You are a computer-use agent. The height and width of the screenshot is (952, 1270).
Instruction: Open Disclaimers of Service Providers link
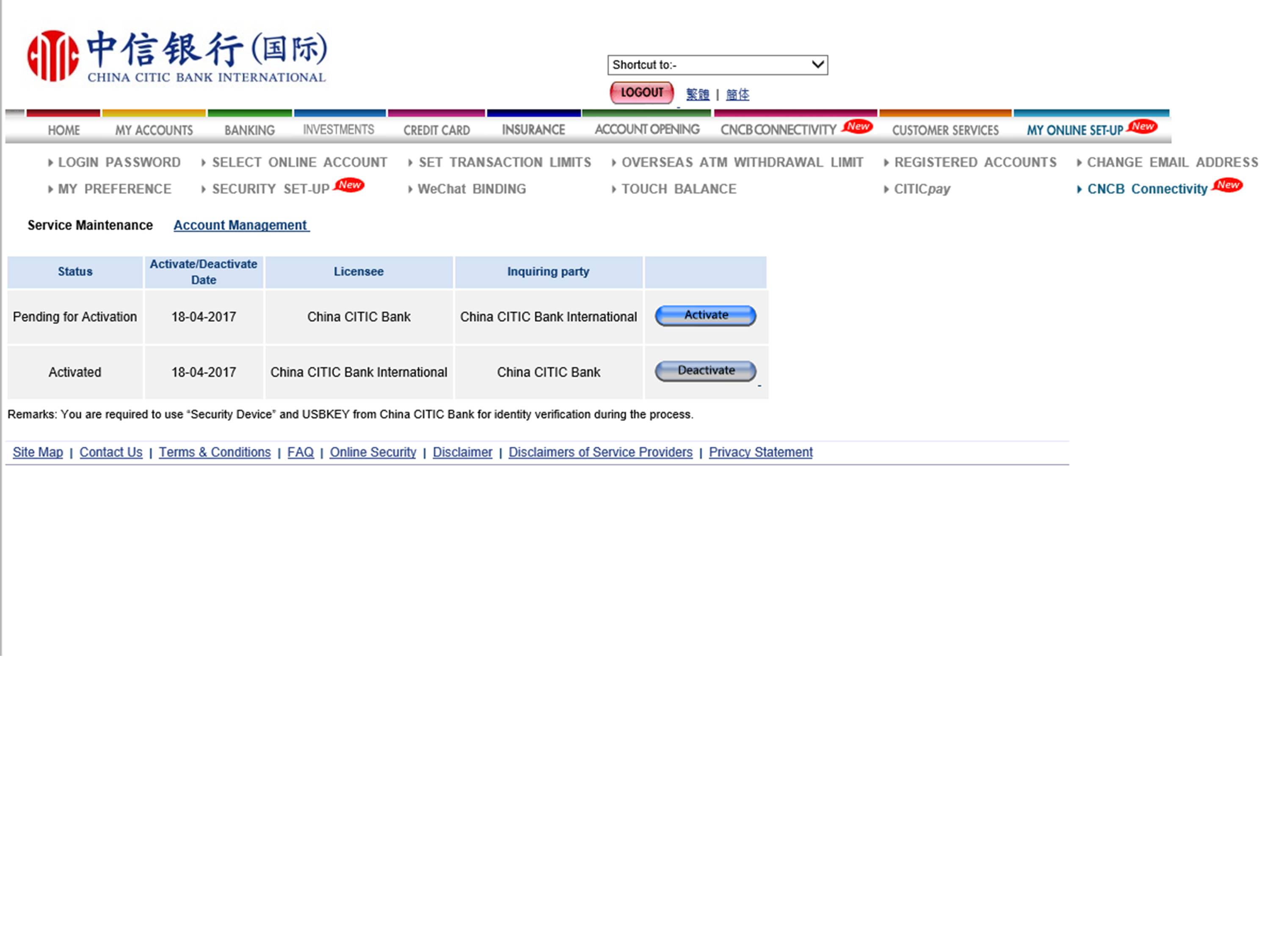[x=601, y=452]
